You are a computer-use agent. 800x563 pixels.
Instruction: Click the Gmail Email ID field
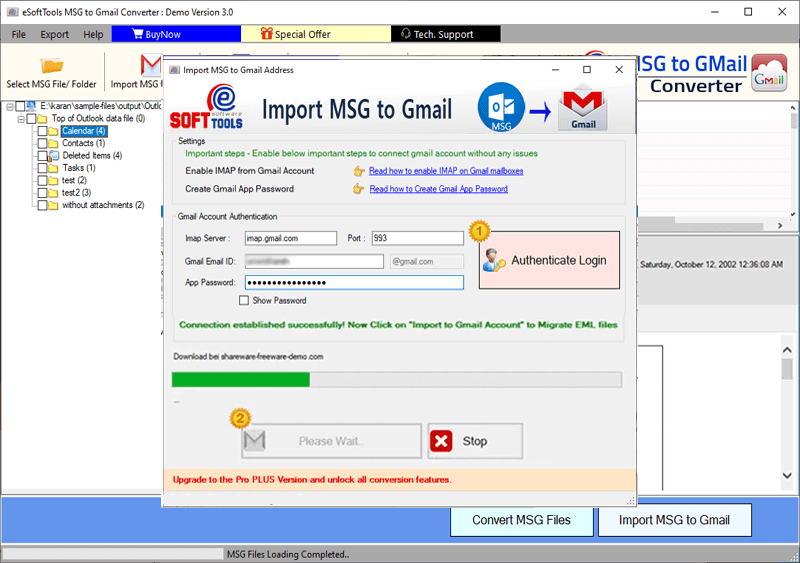[314, 261]
